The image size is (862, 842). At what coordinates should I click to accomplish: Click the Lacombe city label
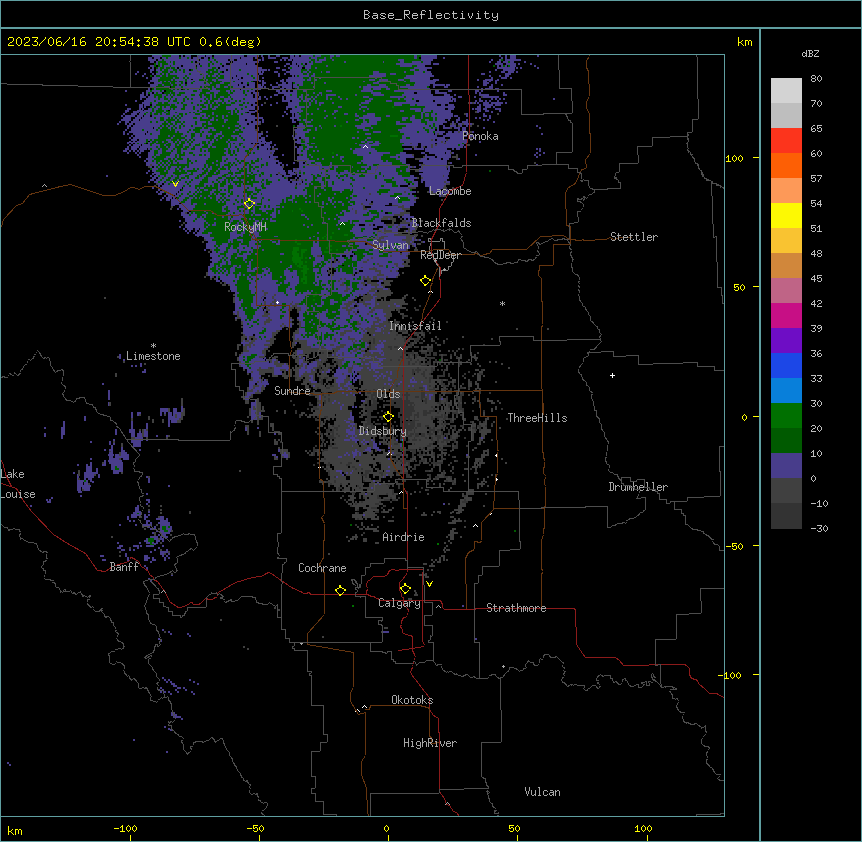[450, 191]
